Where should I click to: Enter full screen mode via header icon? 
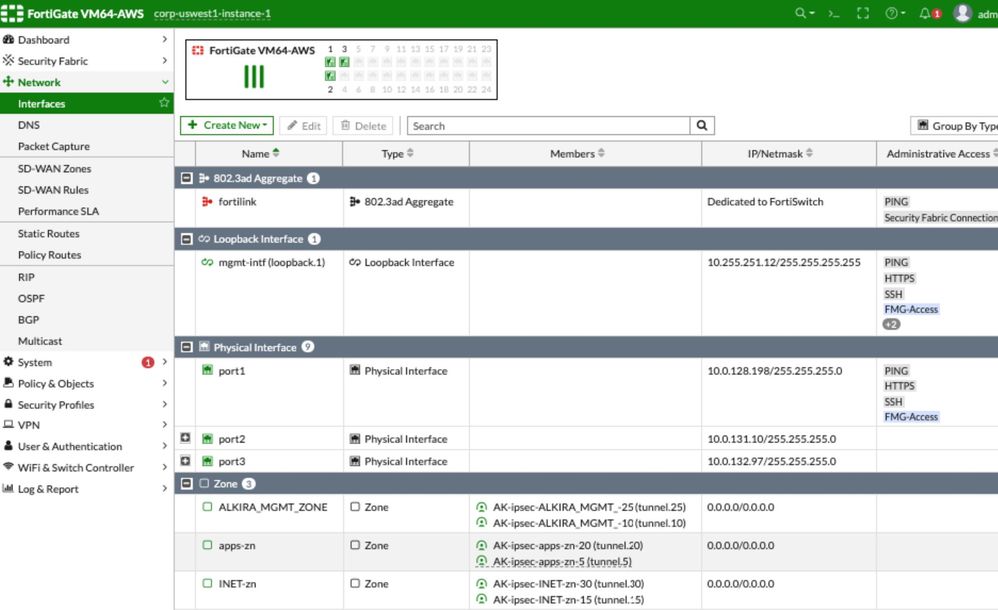[x=863, y=14]
